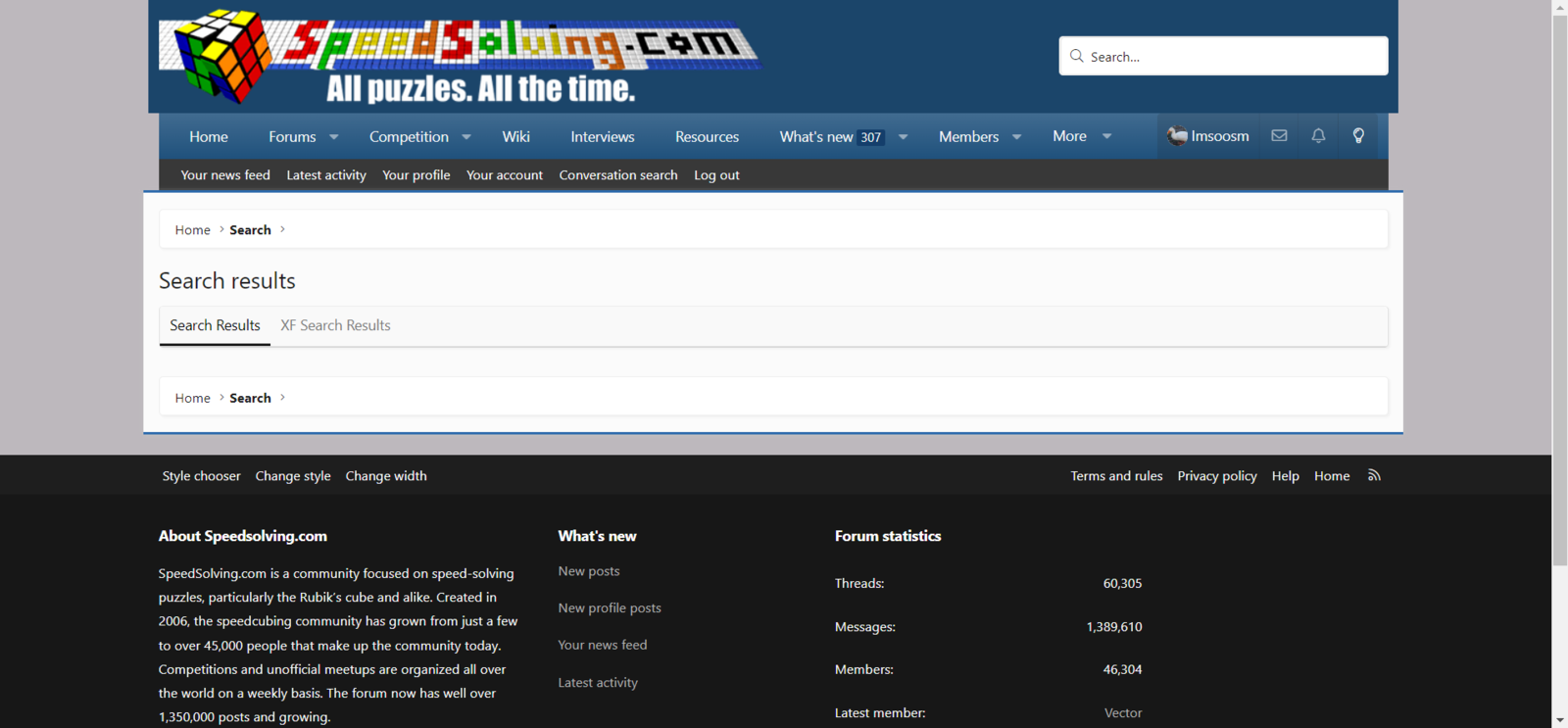Open latest member Vector's profile

coord(1123,713)
